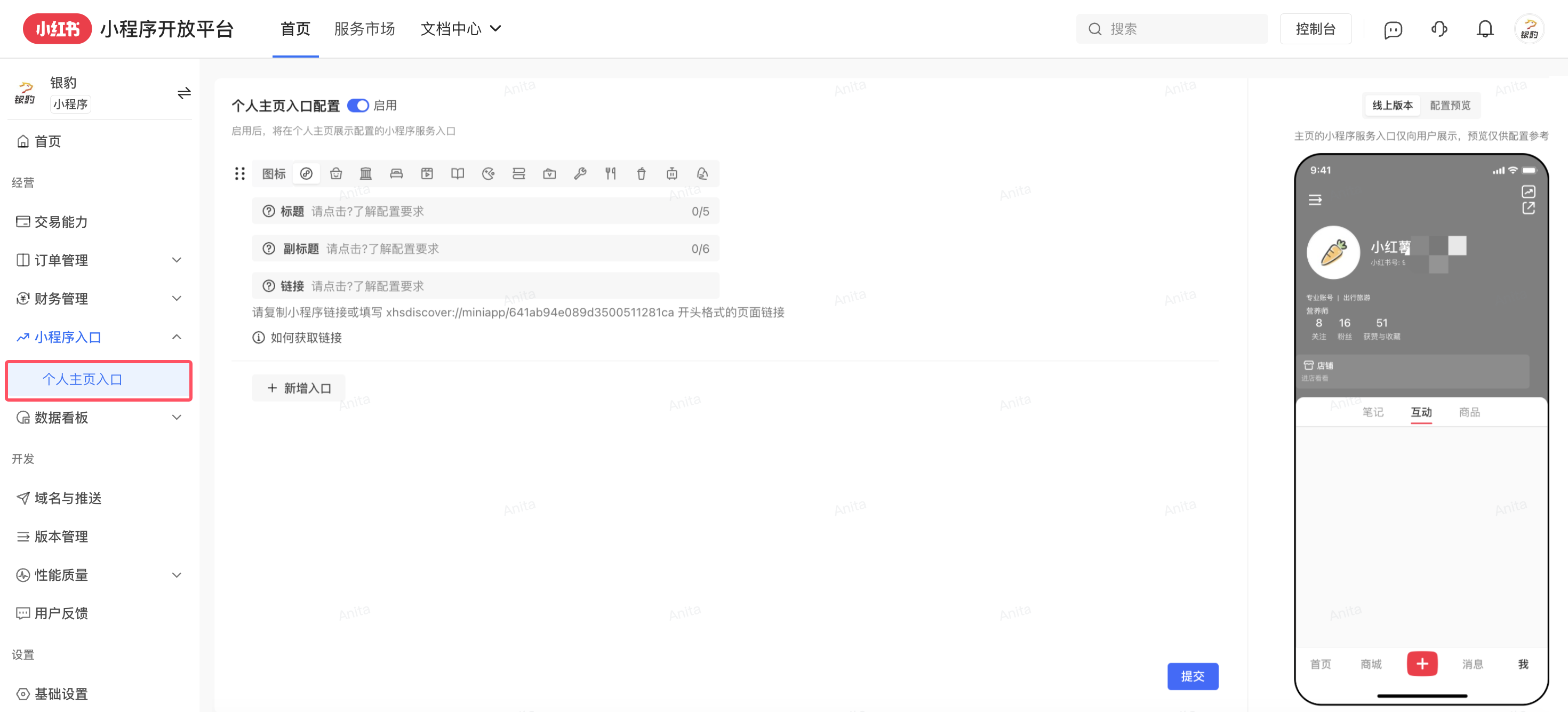Click the customer service headset icon
1568x712 pixels.
click(1439, 29)
